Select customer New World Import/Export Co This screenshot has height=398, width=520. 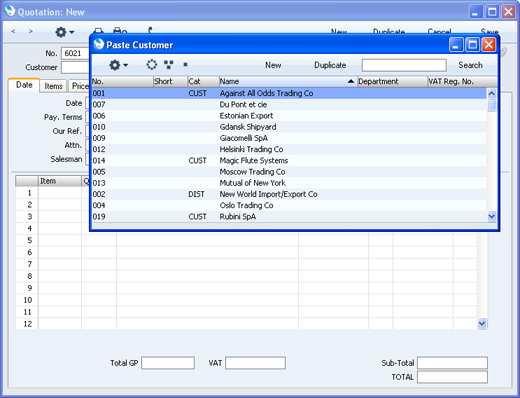click(289, 194)
